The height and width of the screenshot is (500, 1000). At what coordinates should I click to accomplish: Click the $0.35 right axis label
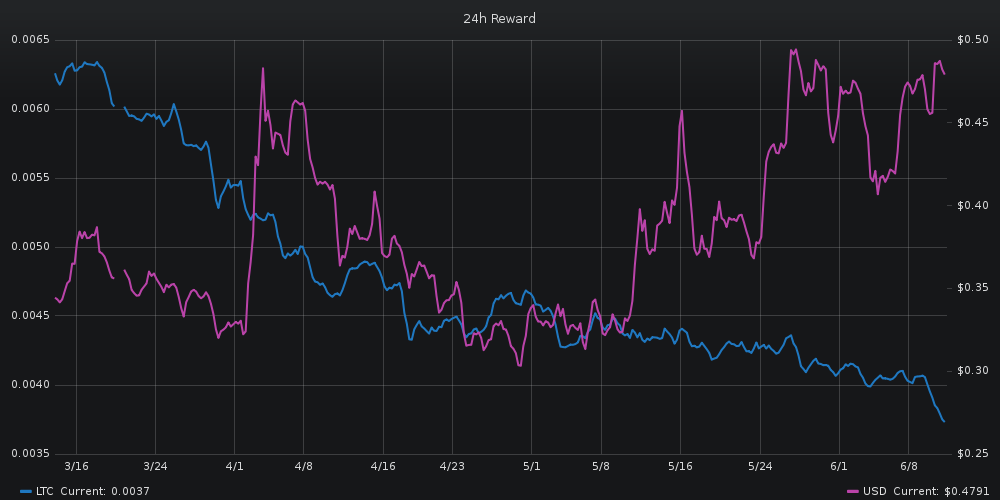point(973,288)
